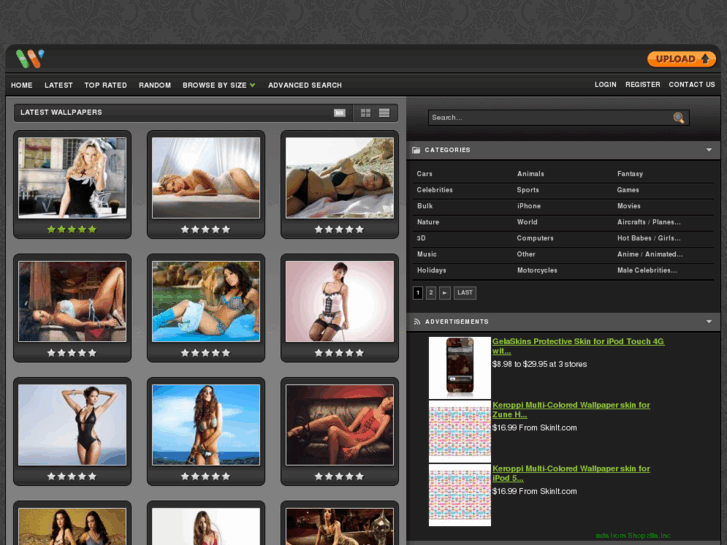Screen dimensions: 727x545
Task: Open the Bulk category
Action: (x=425, y=206)
